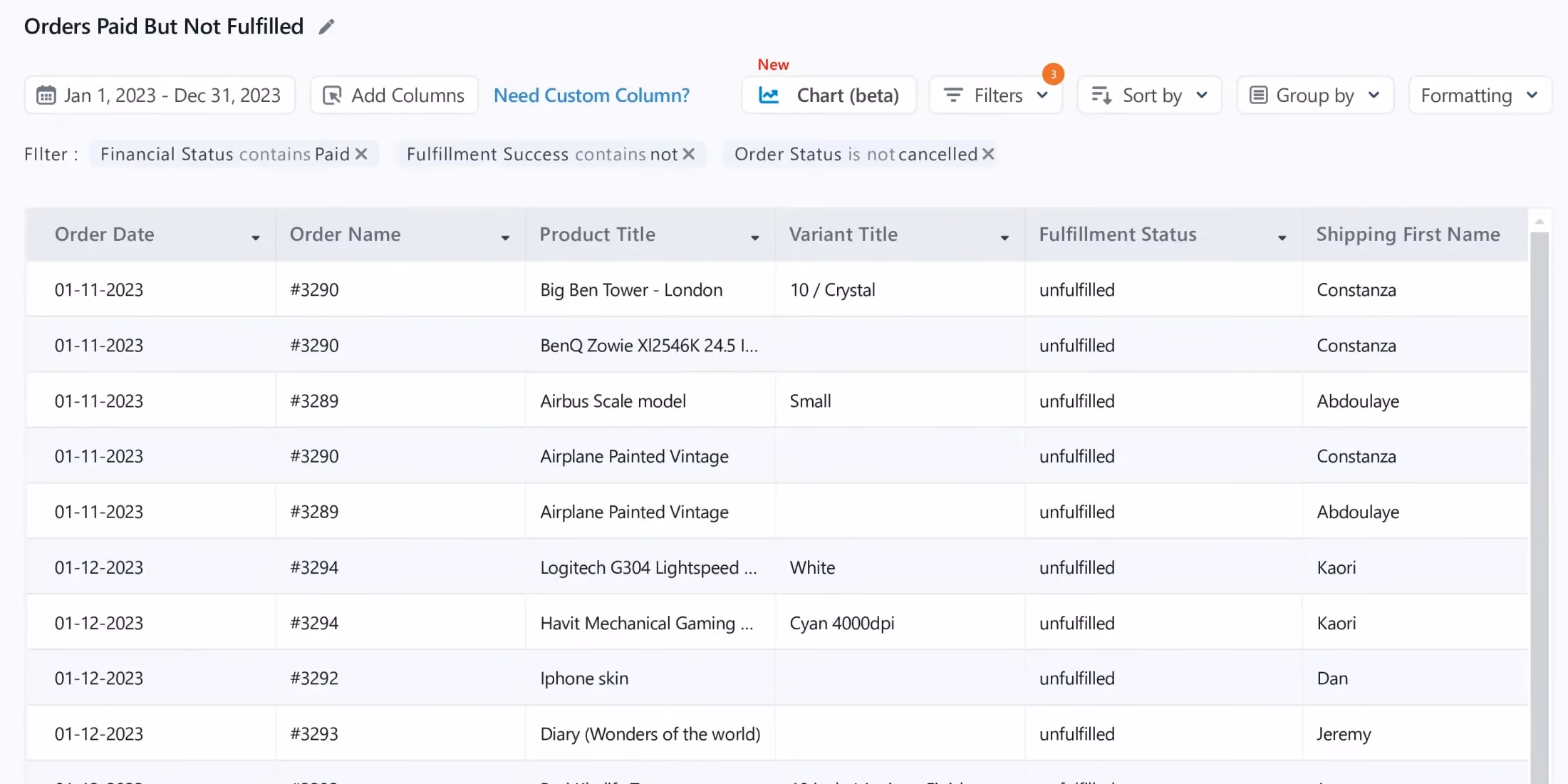Image resolution: width=1568 pixels, height=784 pixels.
Task: Open the Order Date column menu arrow
Action: coord(255,238)
